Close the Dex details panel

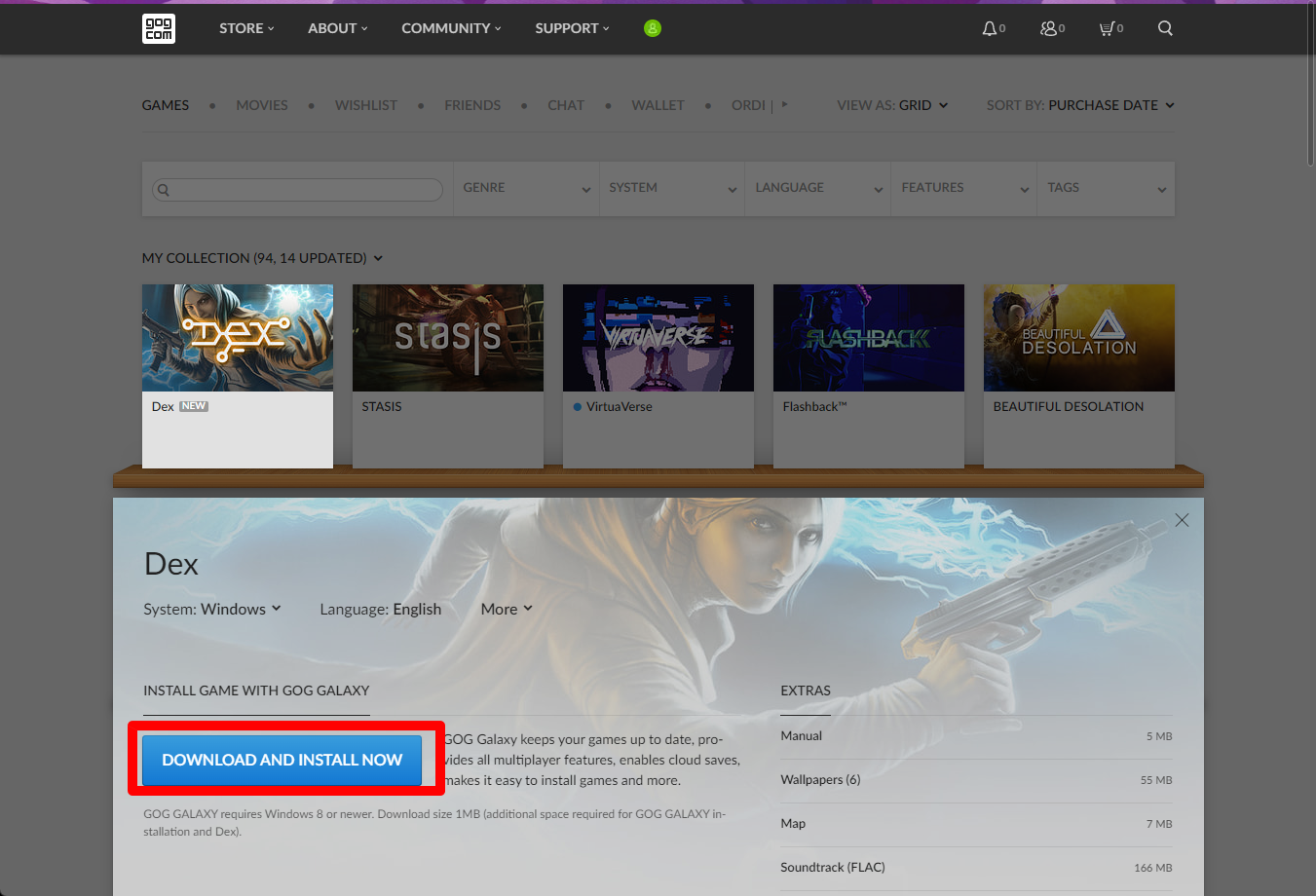coord(1182,520)
